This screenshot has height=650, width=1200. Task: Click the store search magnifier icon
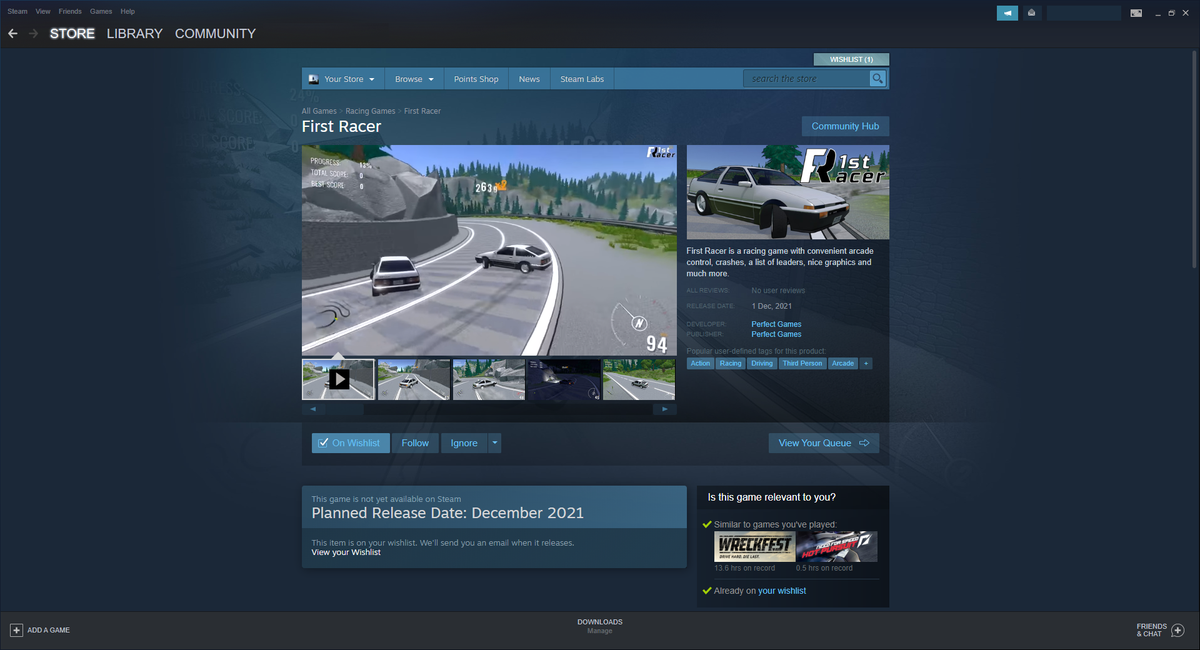tap(877, 78)
